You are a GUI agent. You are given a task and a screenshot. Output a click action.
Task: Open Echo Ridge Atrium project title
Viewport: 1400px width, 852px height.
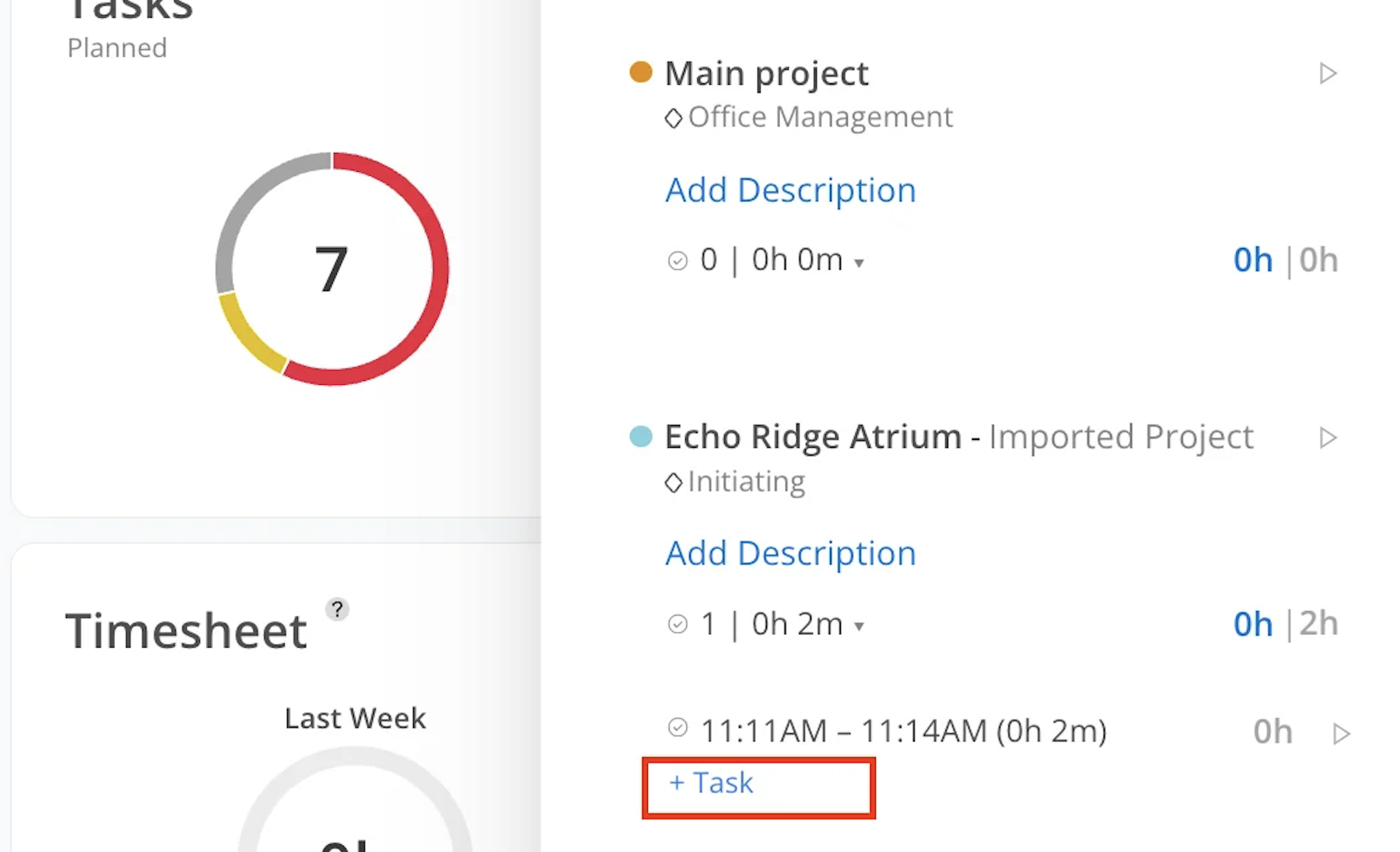click(x=813, y=437)
